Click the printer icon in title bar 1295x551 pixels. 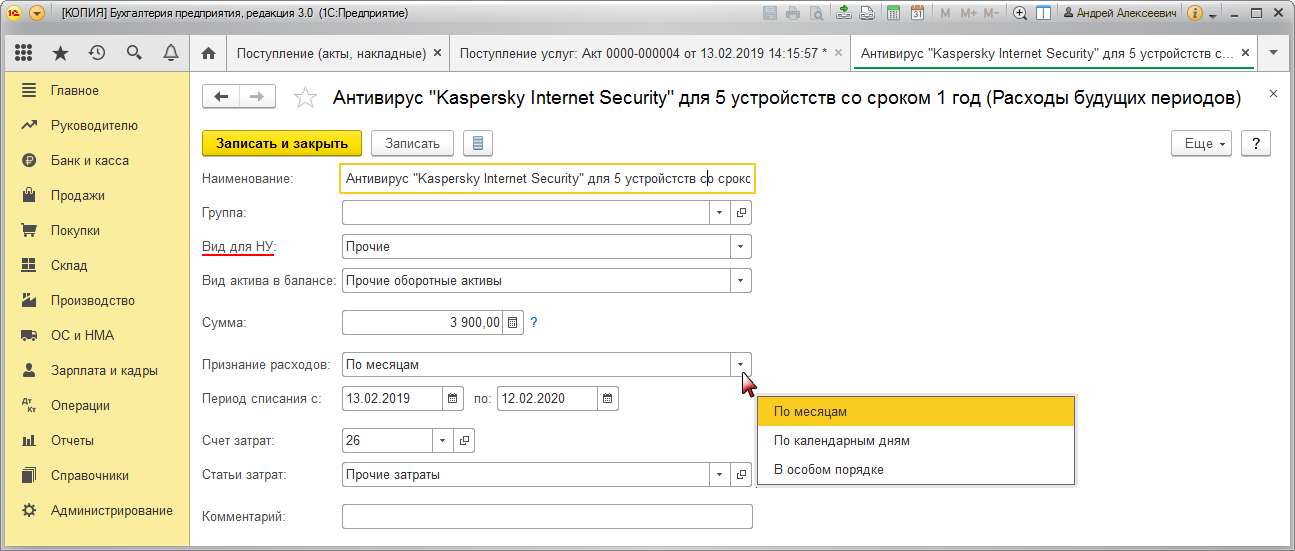(793, 13)
